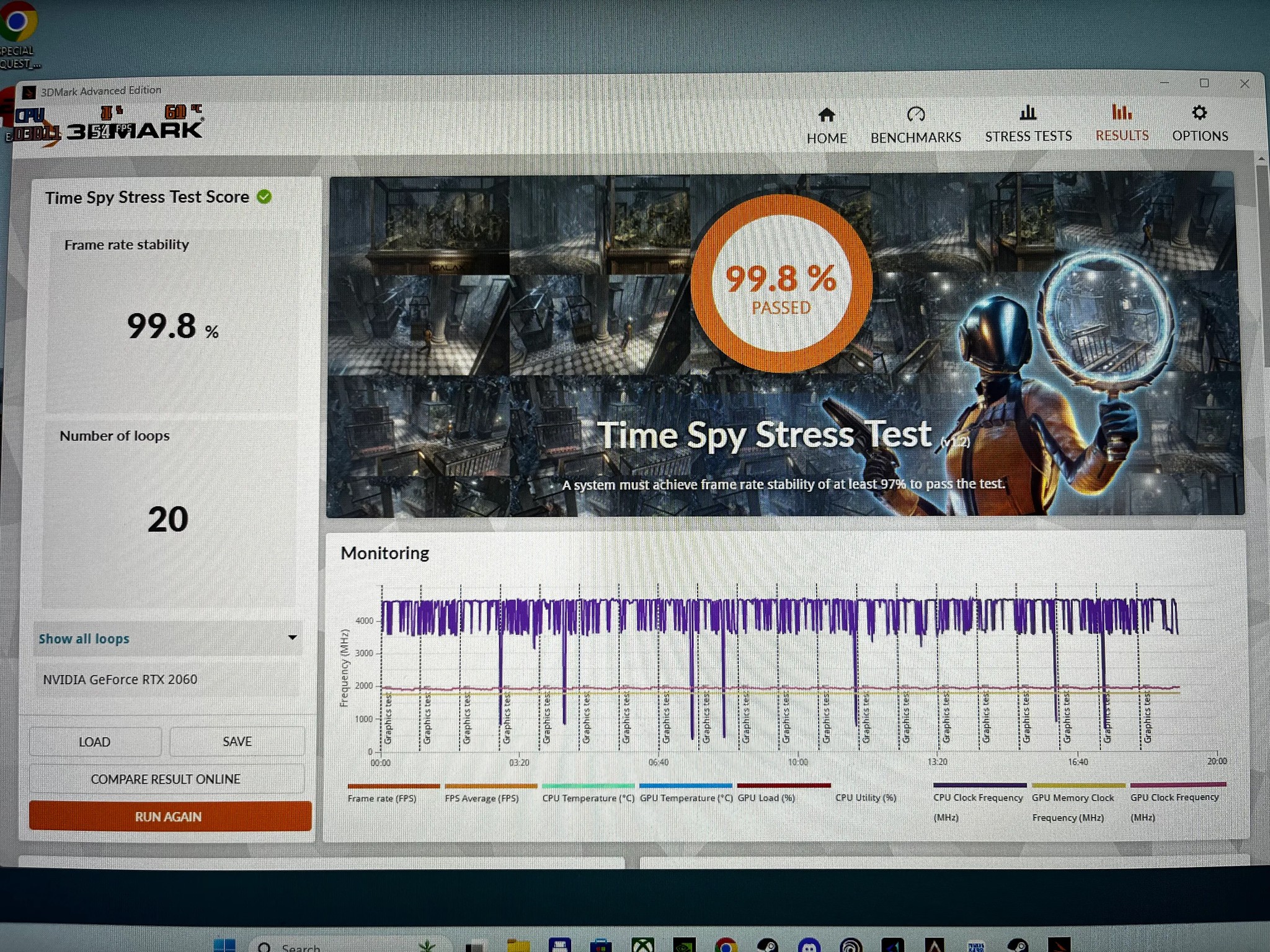Toggle the FPS Average (FPS) legend entry

[491, 793]
